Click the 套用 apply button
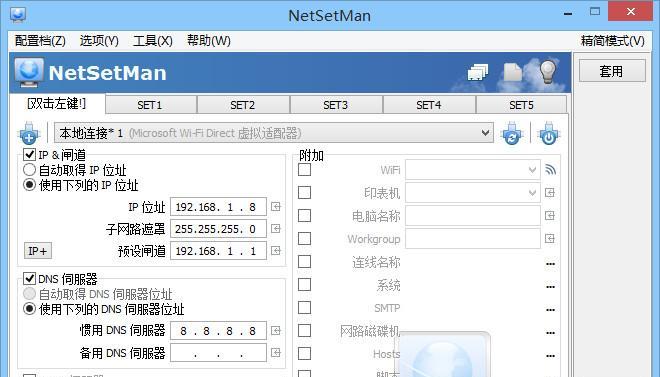660x377 pixels. click(612, 71)
